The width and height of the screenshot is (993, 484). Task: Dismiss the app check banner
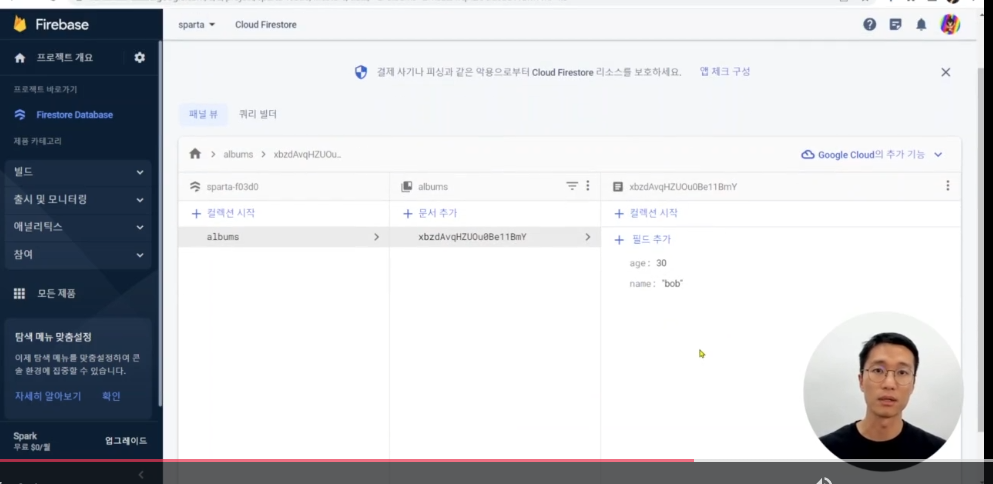(x=946, y=72)
